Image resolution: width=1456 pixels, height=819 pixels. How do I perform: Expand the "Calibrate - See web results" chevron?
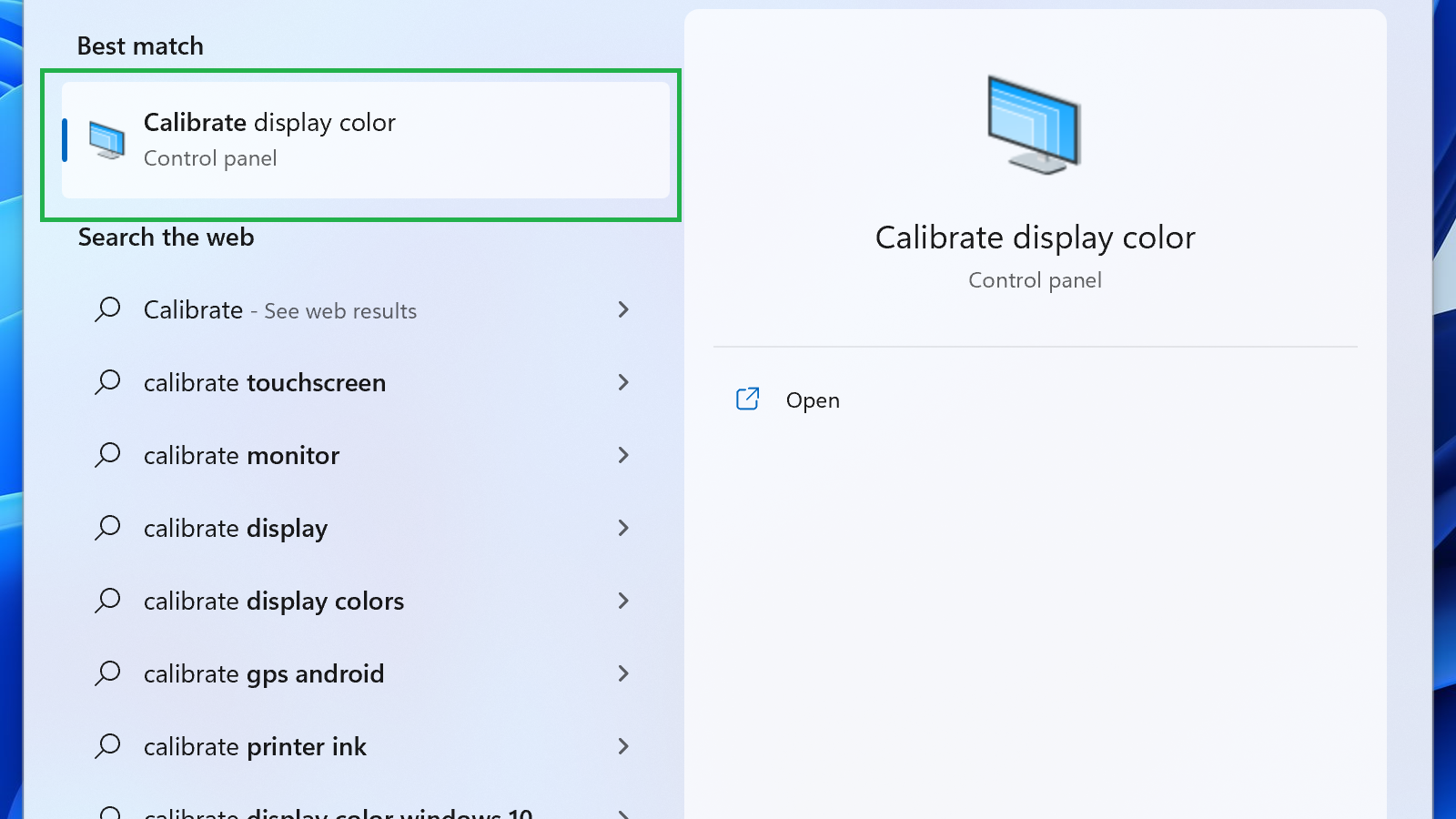pyautogui.click(x=623, y=310)
